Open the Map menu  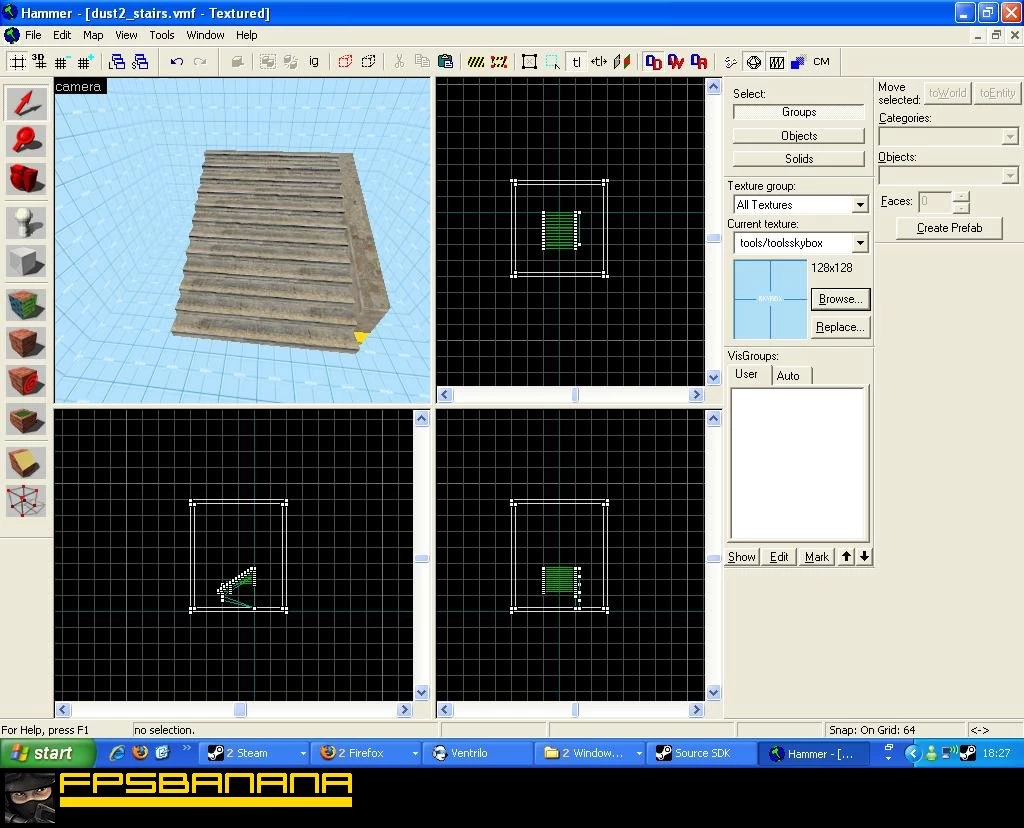[x=93, y=35]
